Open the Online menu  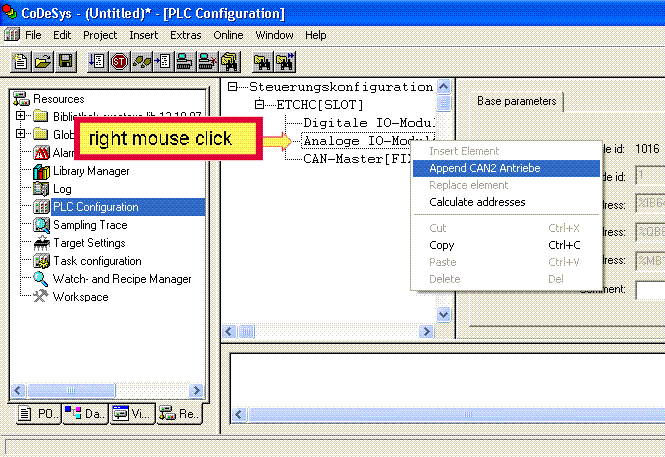point(228,35)
